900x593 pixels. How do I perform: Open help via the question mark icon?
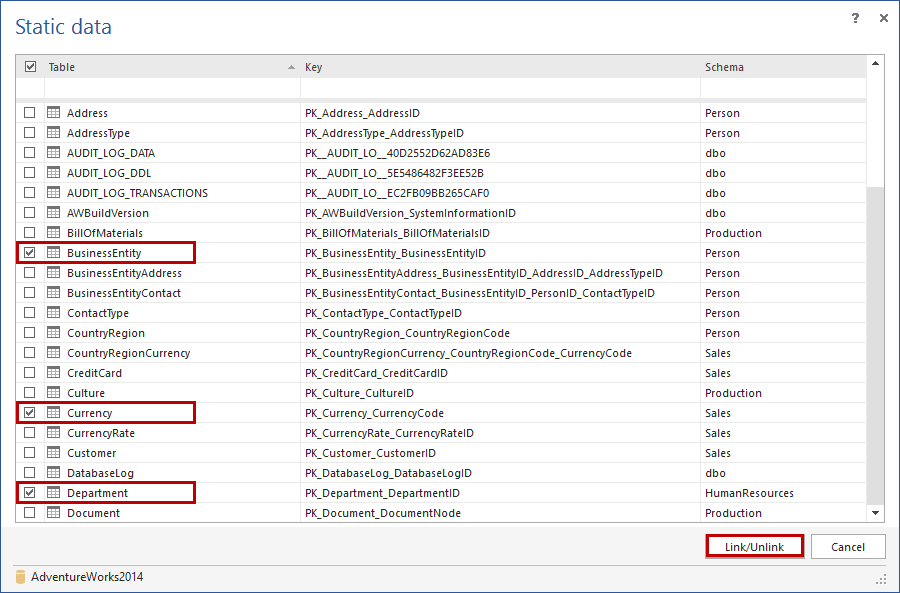857,17
